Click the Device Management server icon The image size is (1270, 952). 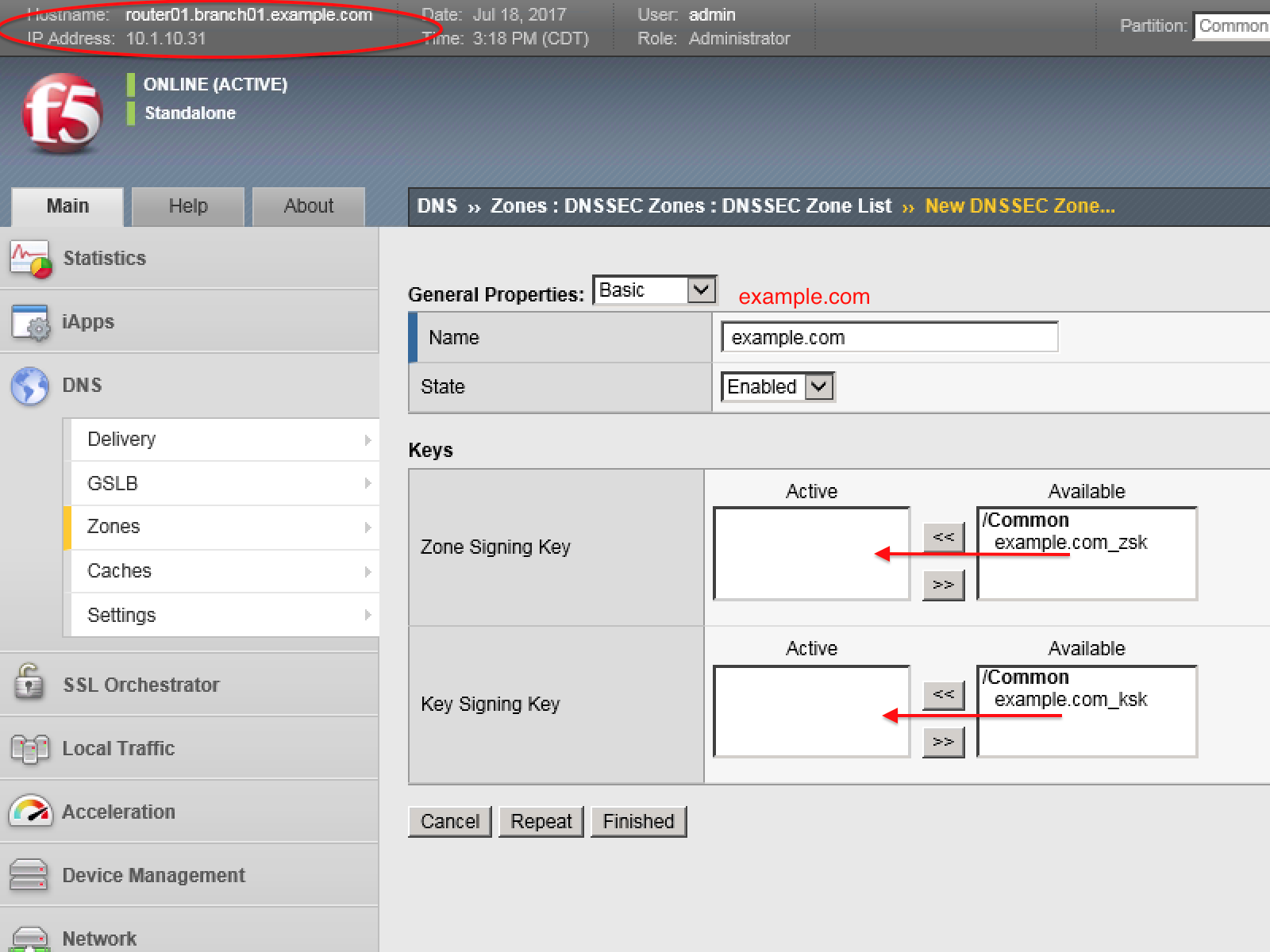(29, 875)
